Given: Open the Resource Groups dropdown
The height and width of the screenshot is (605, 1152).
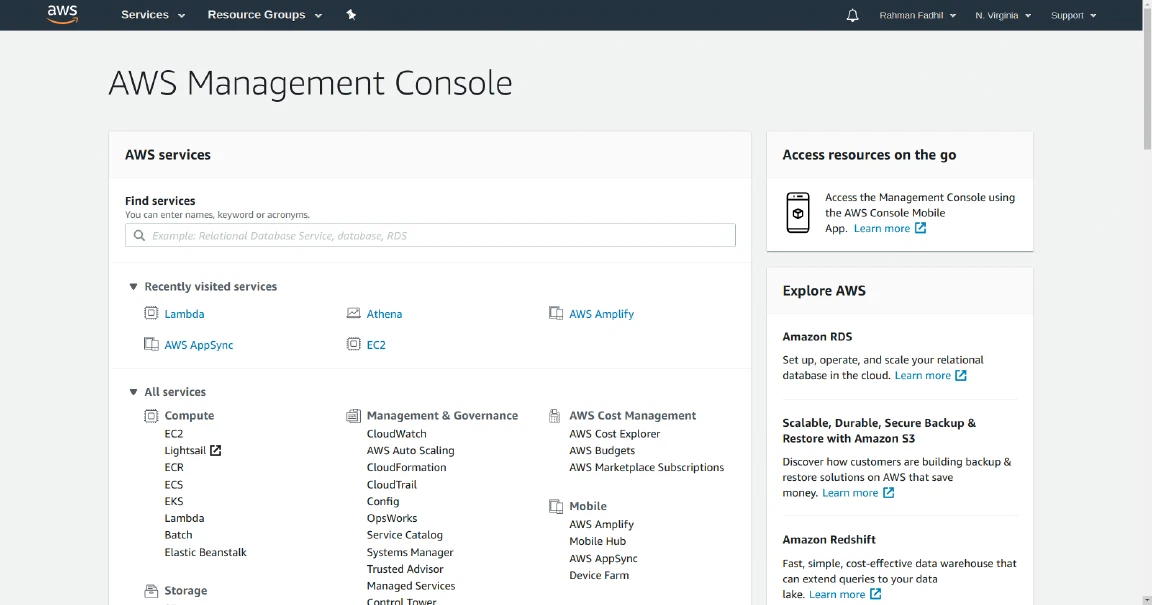Looking at the screenshot, I should (264, 15).
